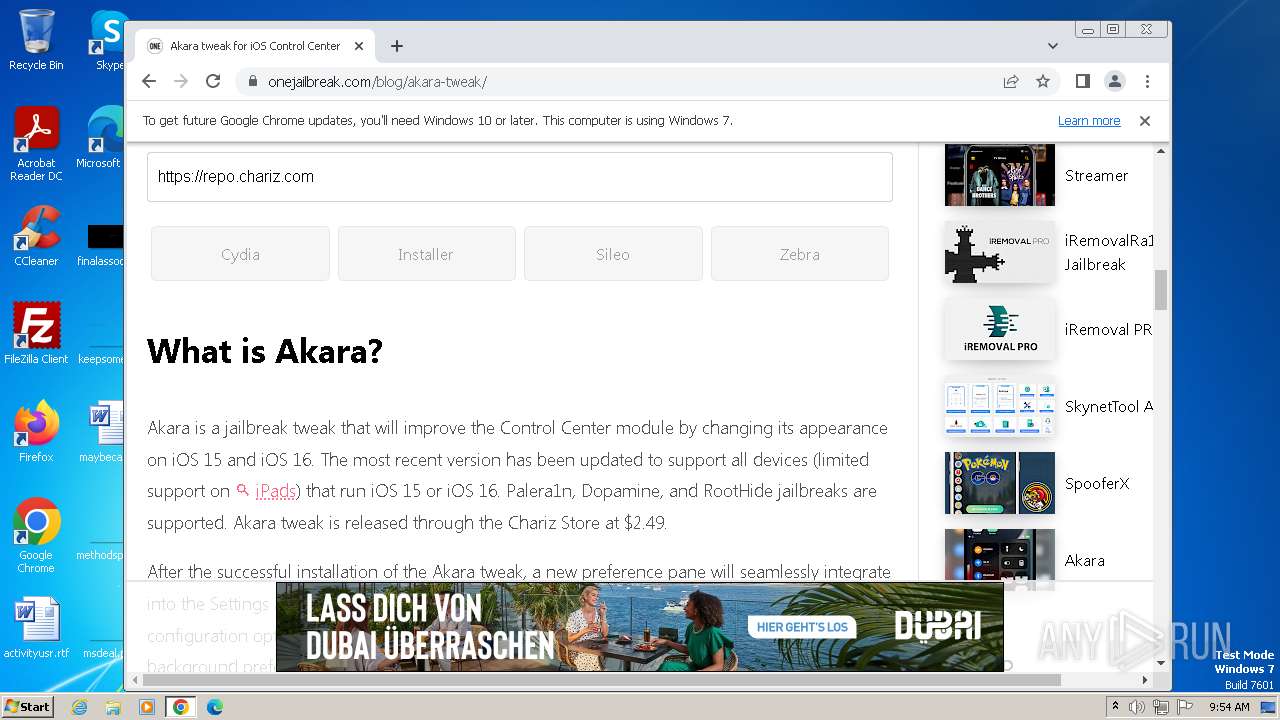Bookmark this page with the star icon
The image size is (1280, 720).
tap(1043, 81)
